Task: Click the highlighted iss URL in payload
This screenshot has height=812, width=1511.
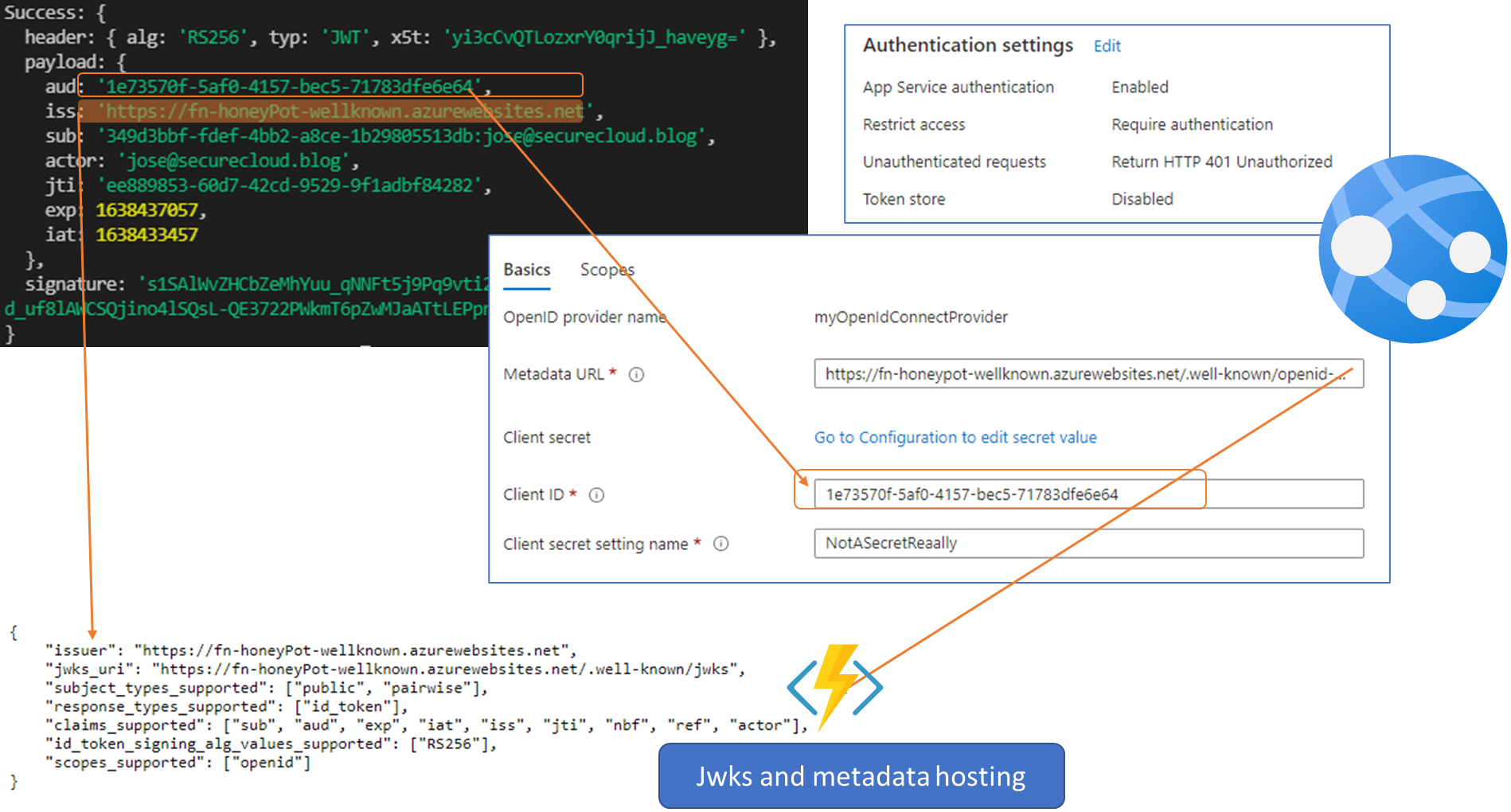Action: [344, 111]
